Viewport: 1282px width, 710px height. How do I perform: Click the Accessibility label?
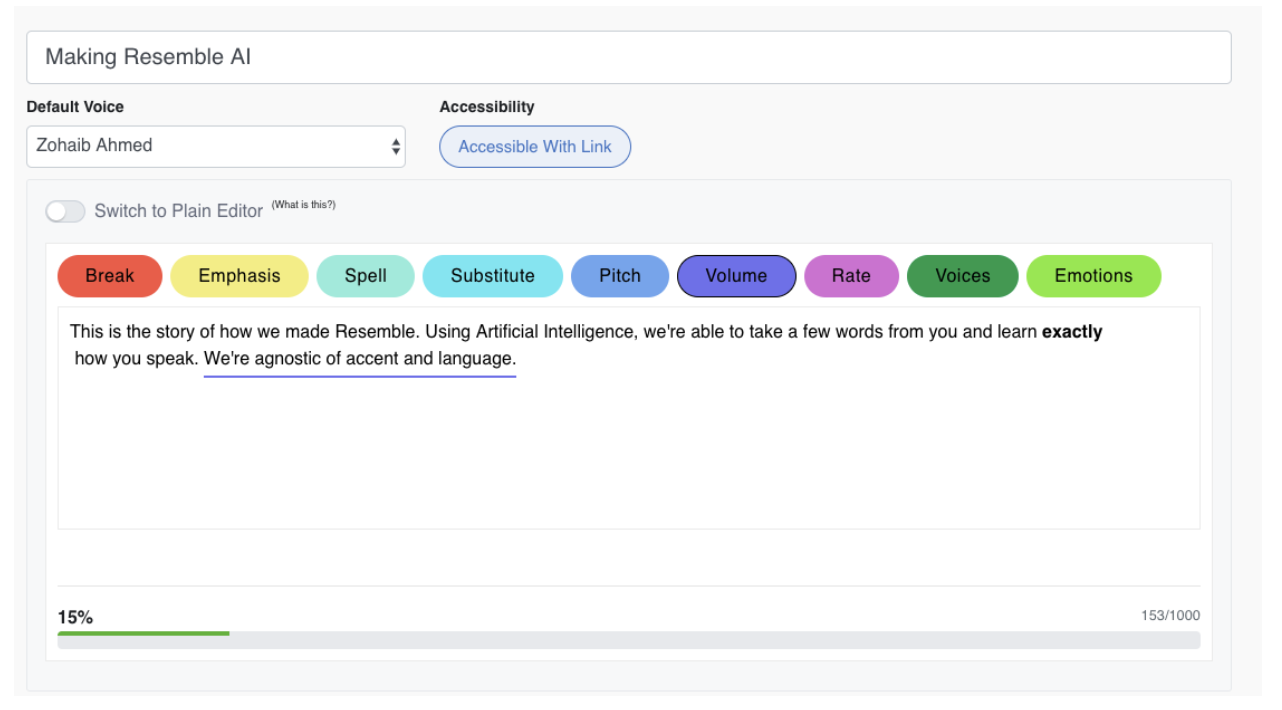pyautogui.click(x=487, y=107)
